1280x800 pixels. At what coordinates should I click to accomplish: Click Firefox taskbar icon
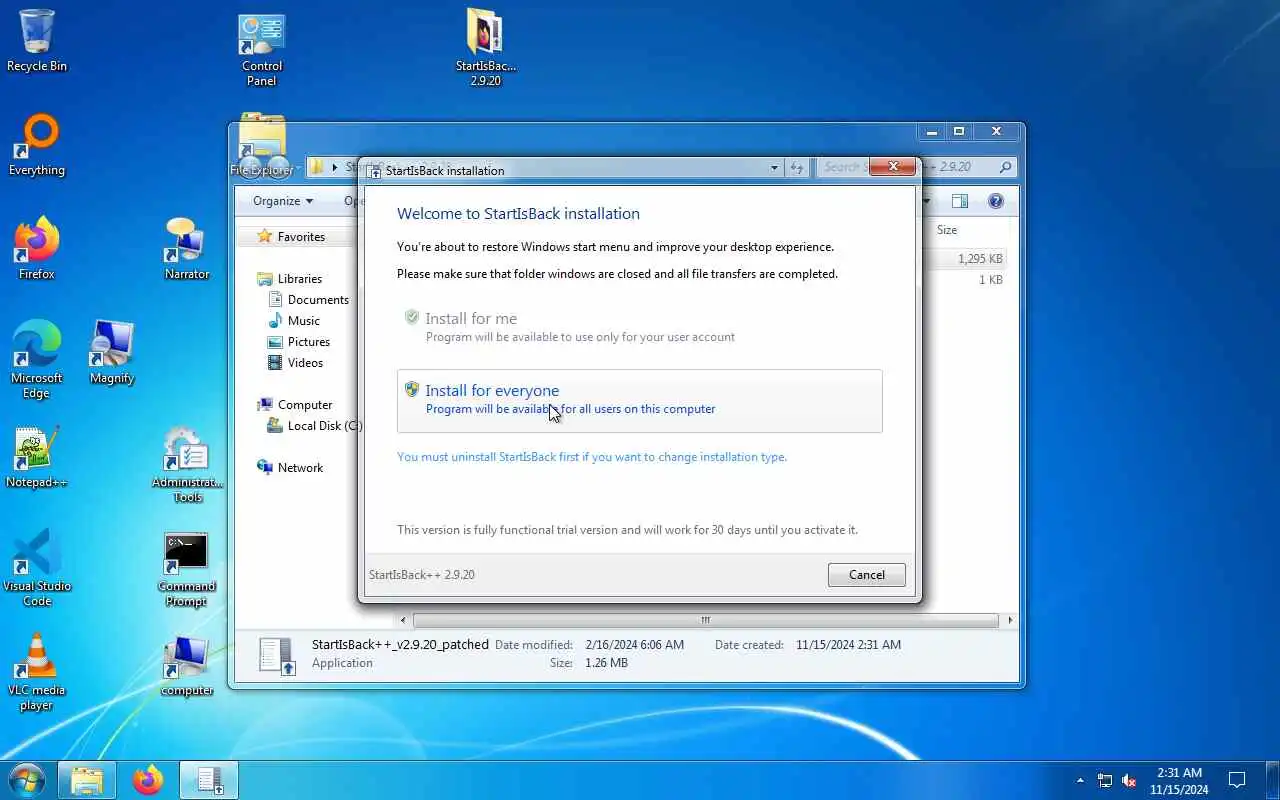(148, 780)
